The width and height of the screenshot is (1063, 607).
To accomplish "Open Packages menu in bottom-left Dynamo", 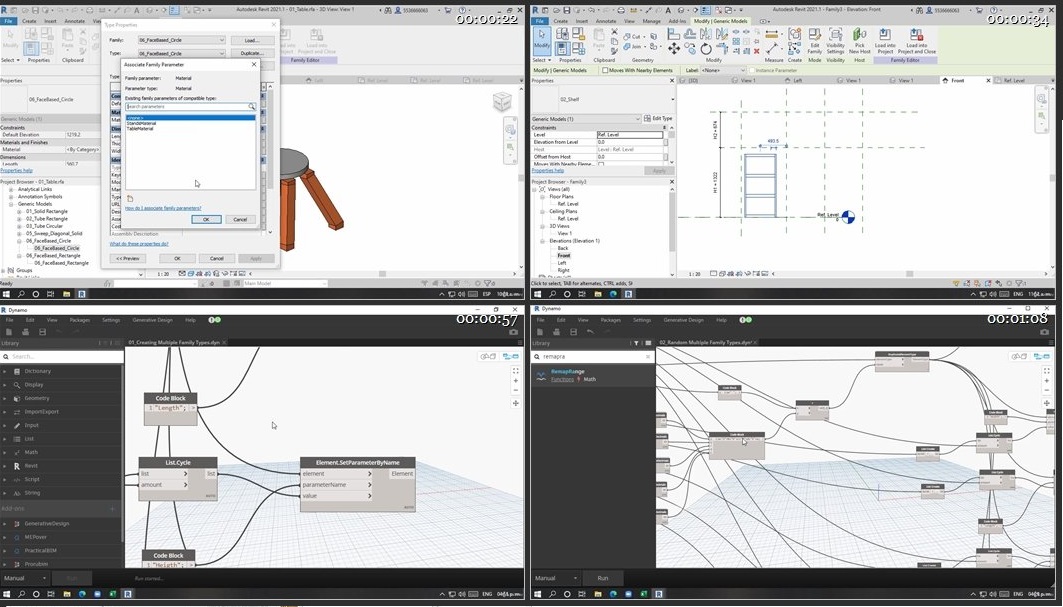I will [79, 319].
